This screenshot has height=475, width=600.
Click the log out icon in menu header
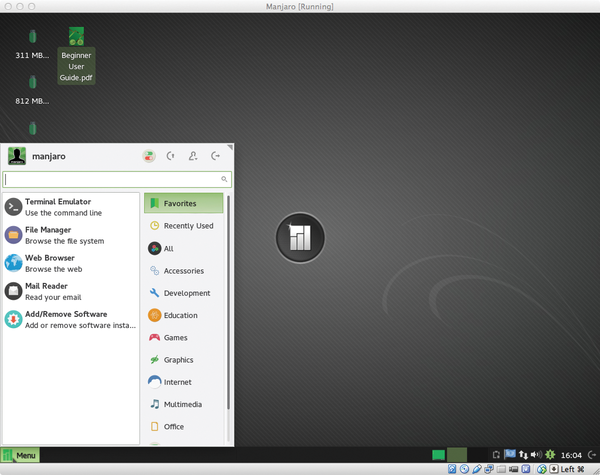[x=215, y=156]
